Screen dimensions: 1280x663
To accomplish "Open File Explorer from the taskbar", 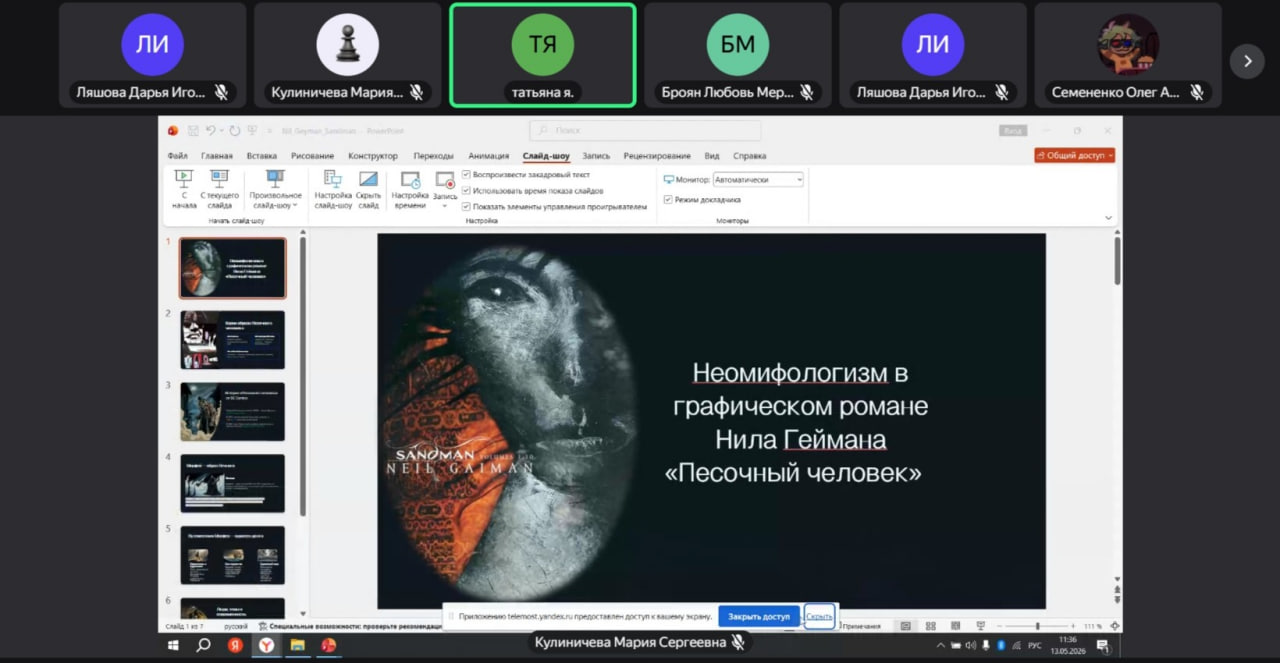I will tap(297, 646).
